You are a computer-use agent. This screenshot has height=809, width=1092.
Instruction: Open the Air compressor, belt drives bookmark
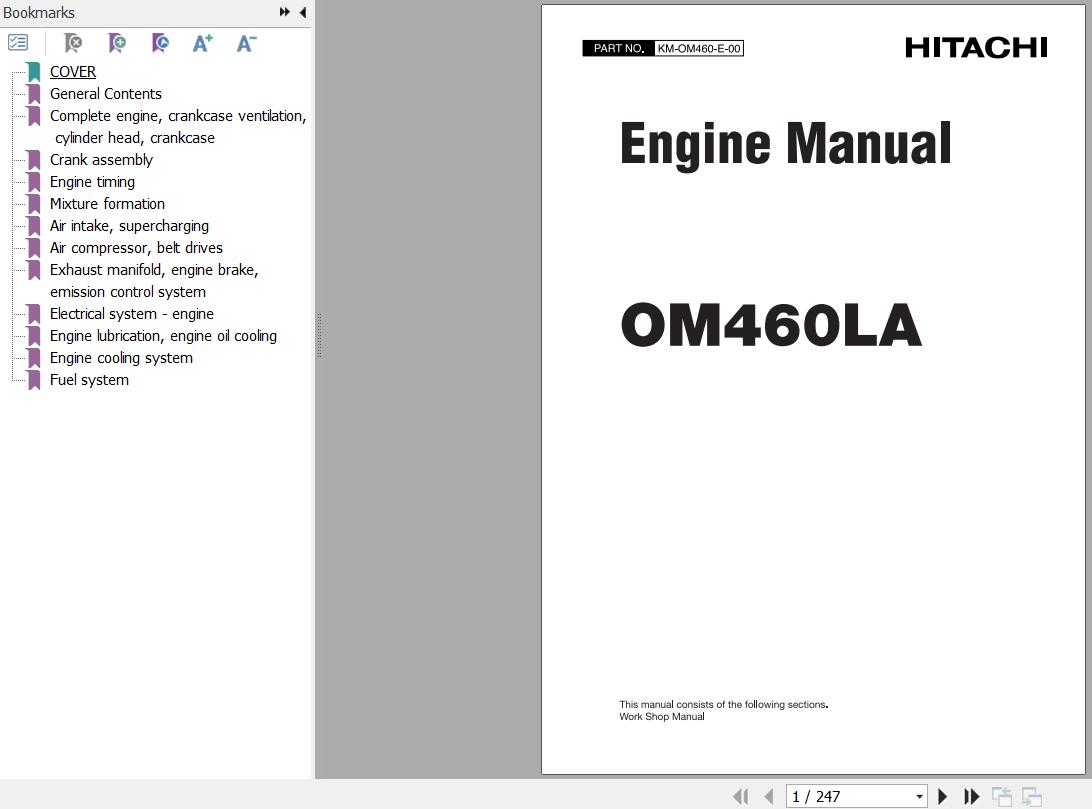point(136,248)
